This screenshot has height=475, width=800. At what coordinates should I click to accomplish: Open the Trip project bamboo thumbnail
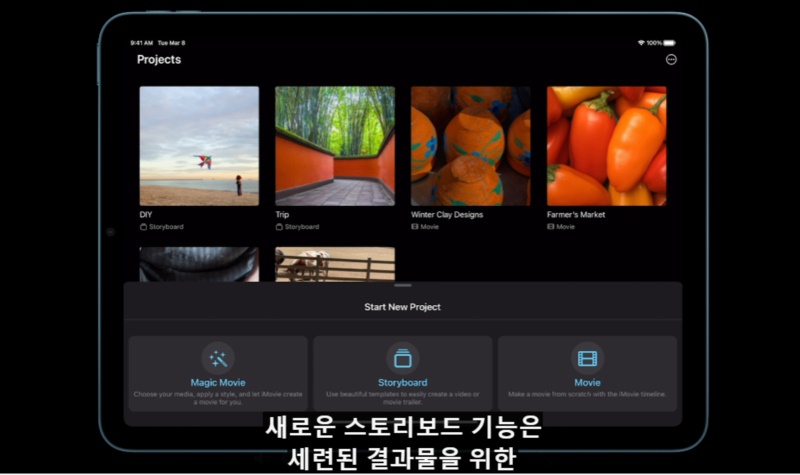(x=335, y=146)
